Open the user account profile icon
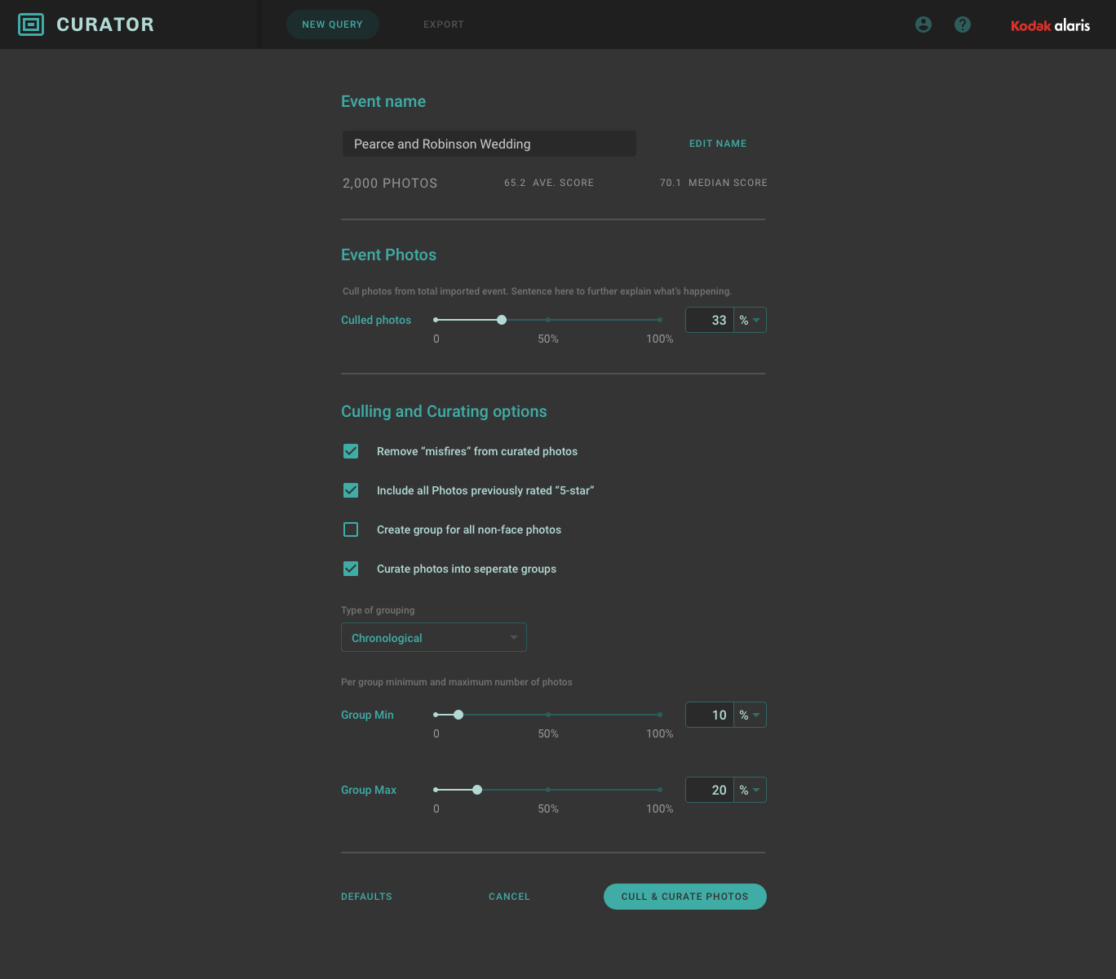 coord(923,25)
